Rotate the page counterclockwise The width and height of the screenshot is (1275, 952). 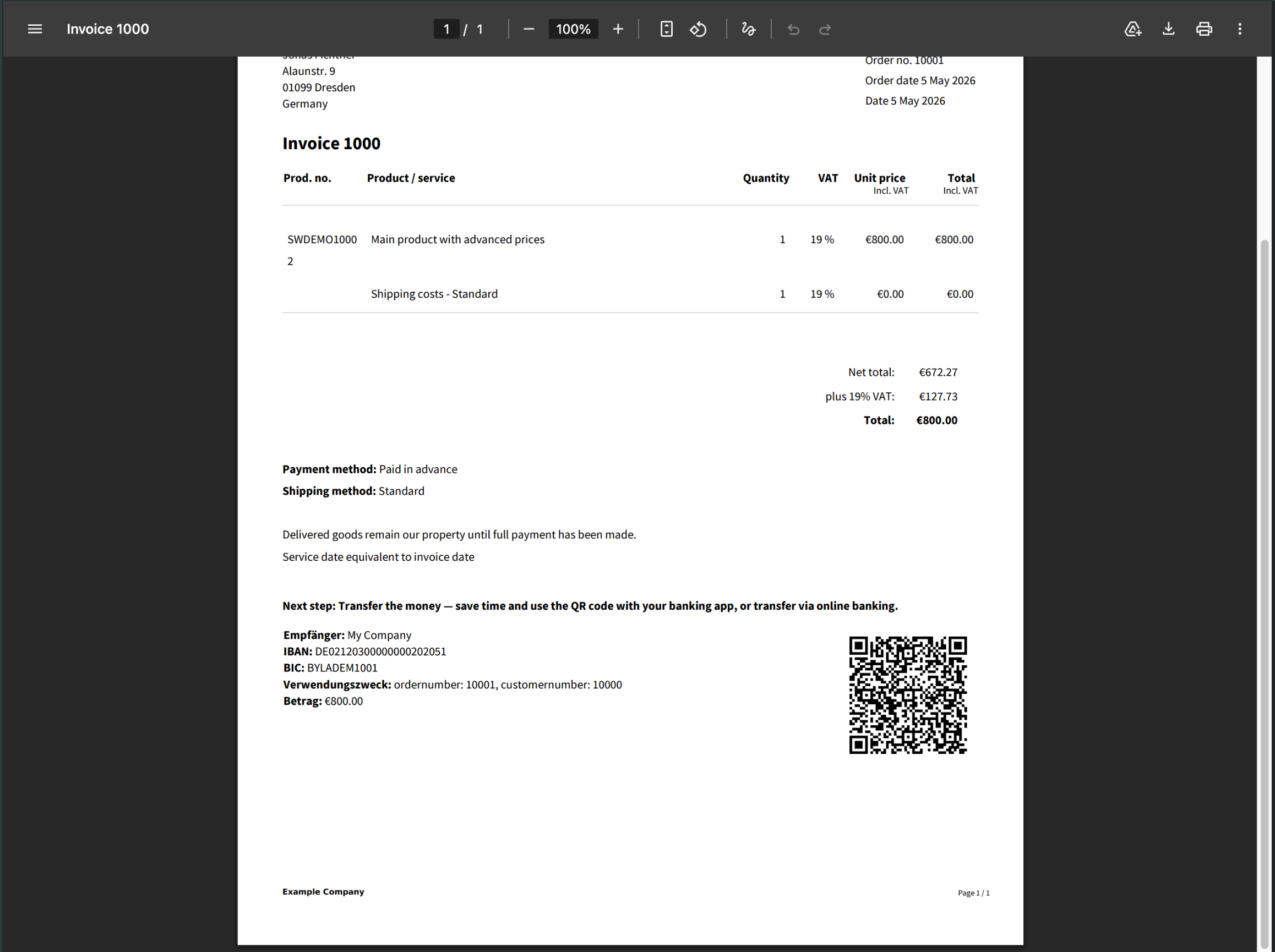point(698,29)
